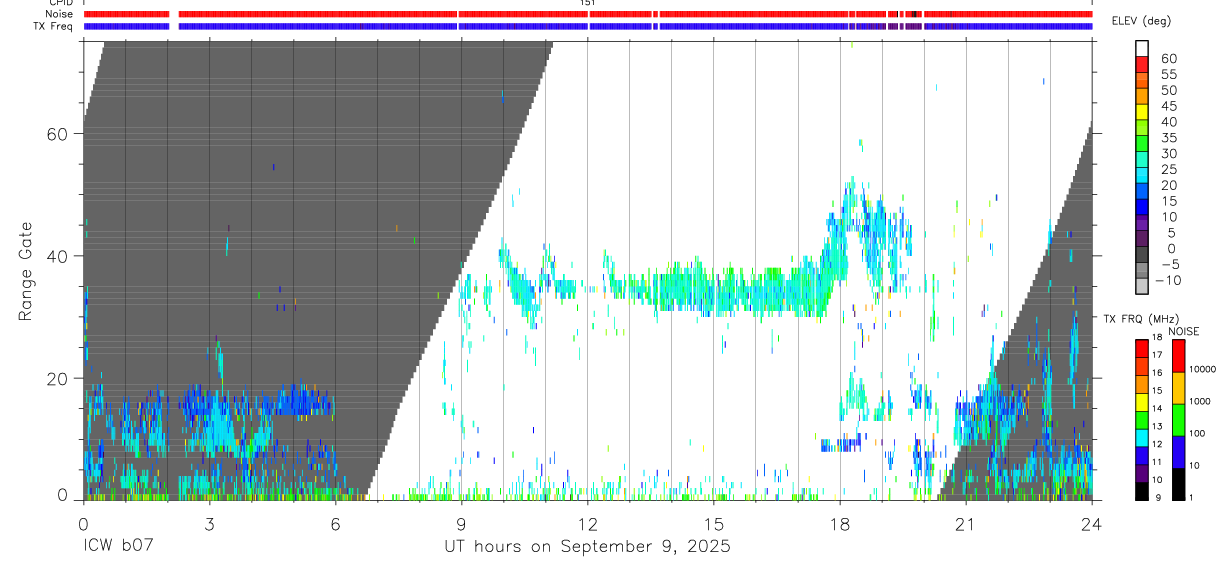Select the '20' tick label on the Range Gate axis
The height and width of the screenshot is (567, 1228).
tap(59, 378)
